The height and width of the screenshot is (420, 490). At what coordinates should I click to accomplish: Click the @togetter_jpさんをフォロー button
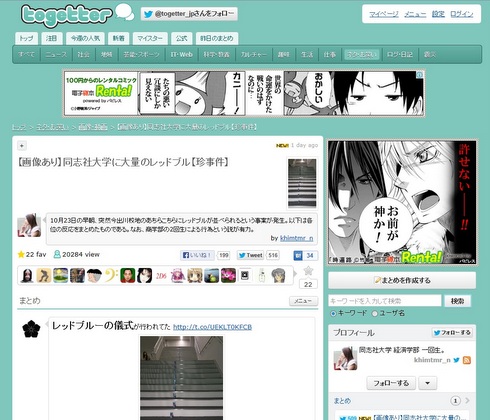pyautogui.click(x=189, y=14)
